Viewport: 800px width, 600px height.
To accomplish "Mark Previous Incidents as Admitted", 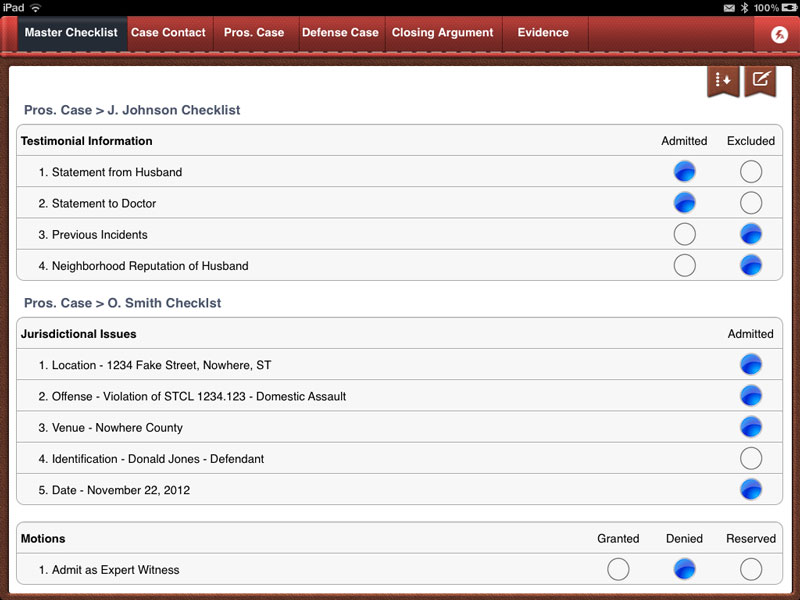I will tap(685, 234).
